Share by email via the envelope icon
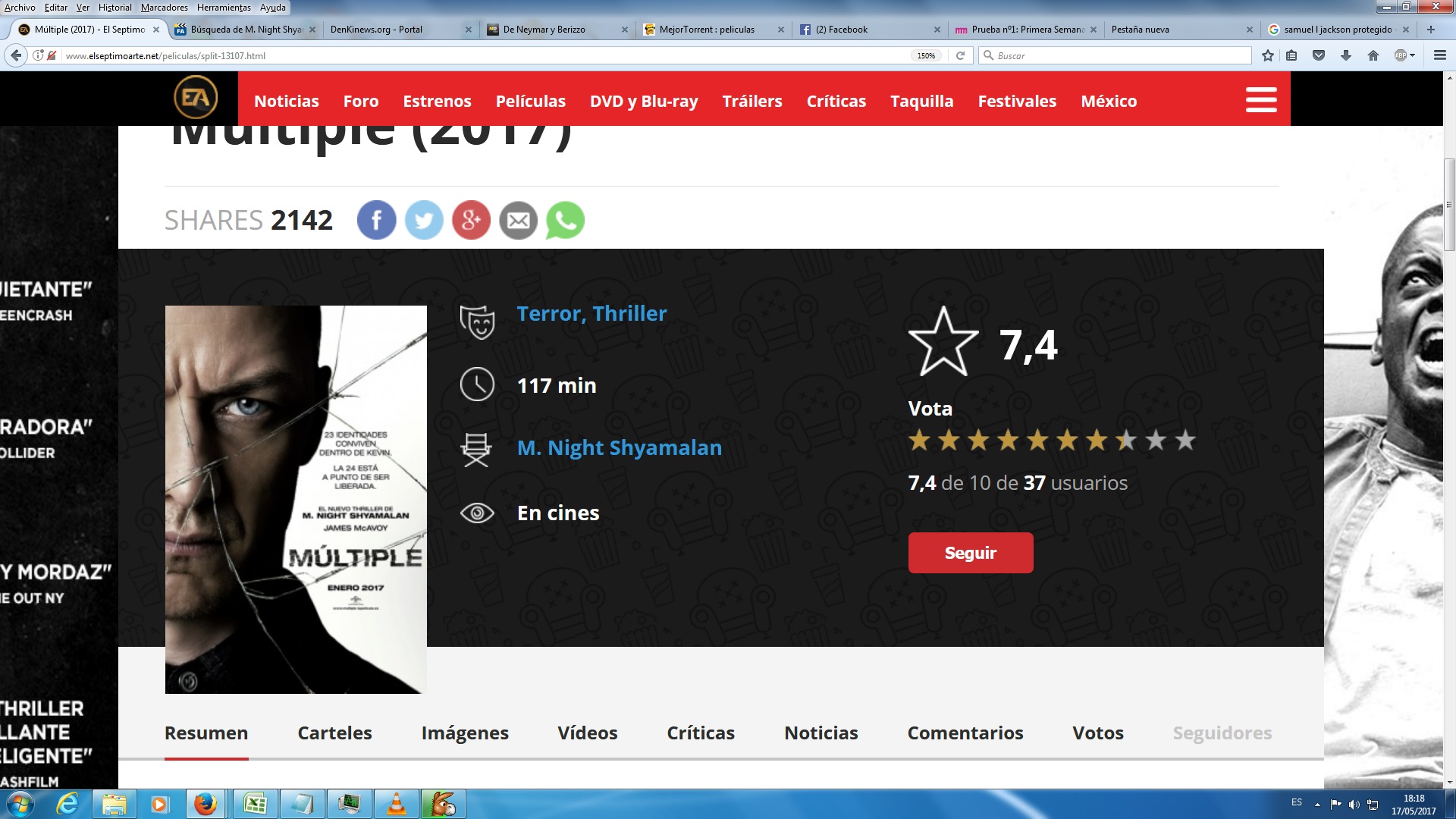Image resolution: width=1456 pixels, height=819 pixels. (519, 221)
